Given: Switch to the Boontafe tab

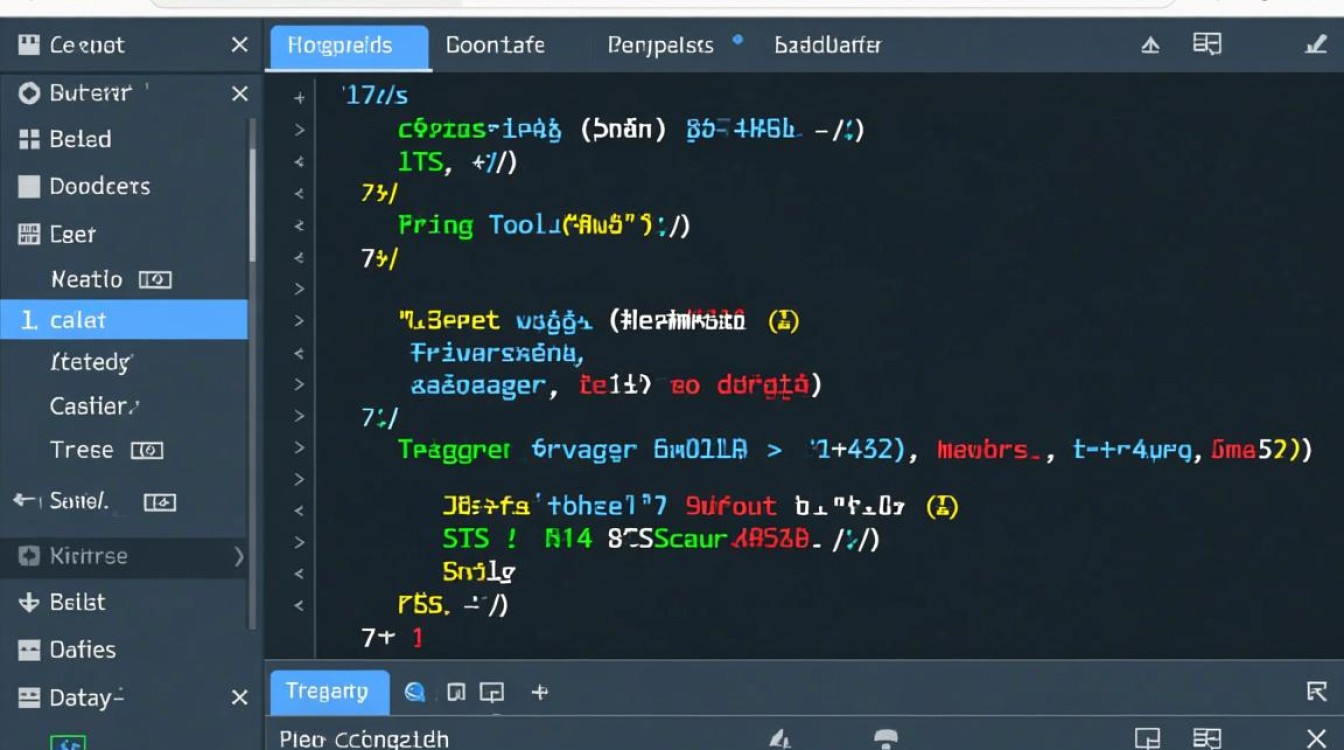Looking at the screenshot, I should coord(496,45).
